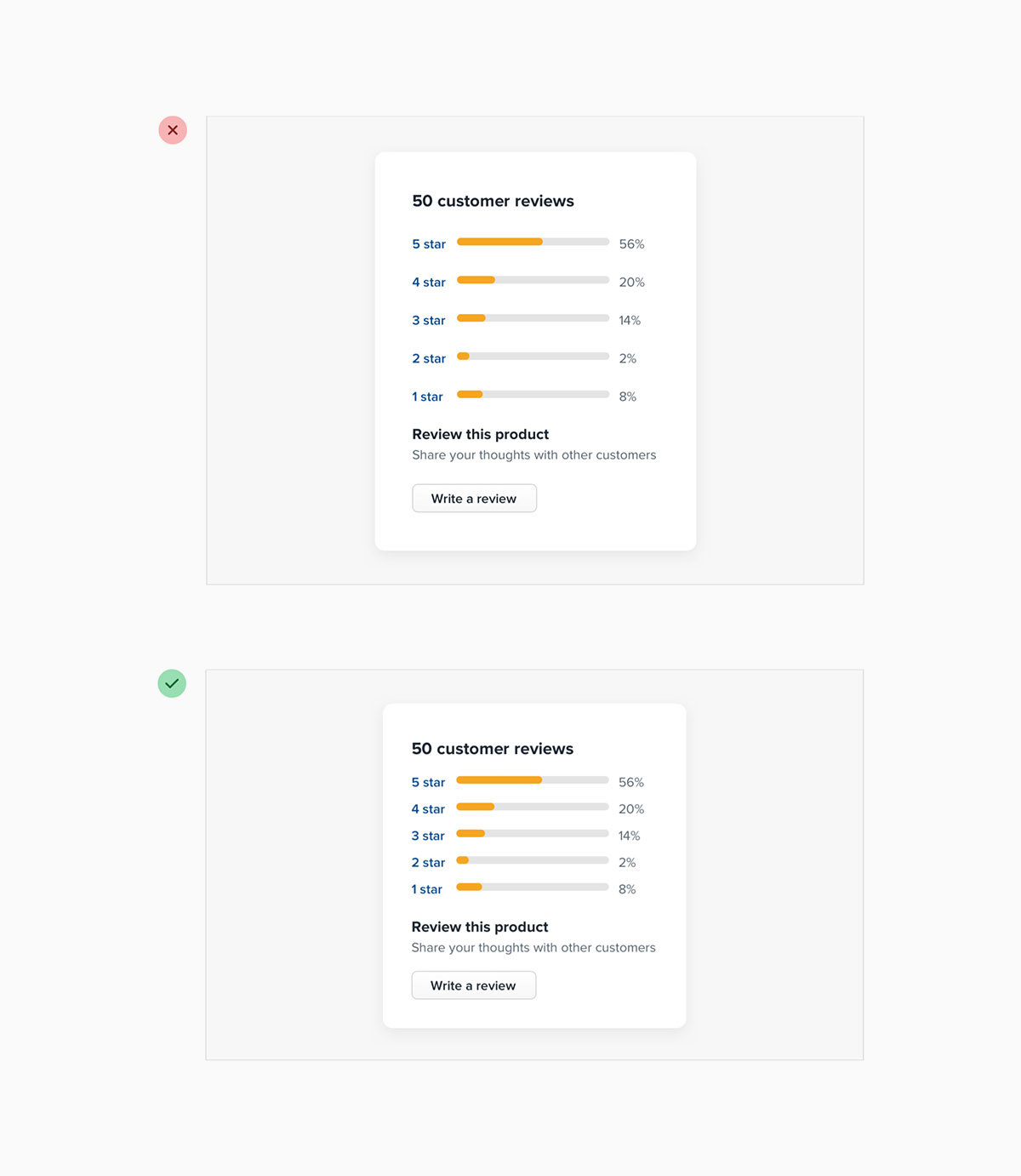The width and height of the screenshot is (1021, 1176).
Task: Select the 1 star link in bottom card
Action: point(426,888)
